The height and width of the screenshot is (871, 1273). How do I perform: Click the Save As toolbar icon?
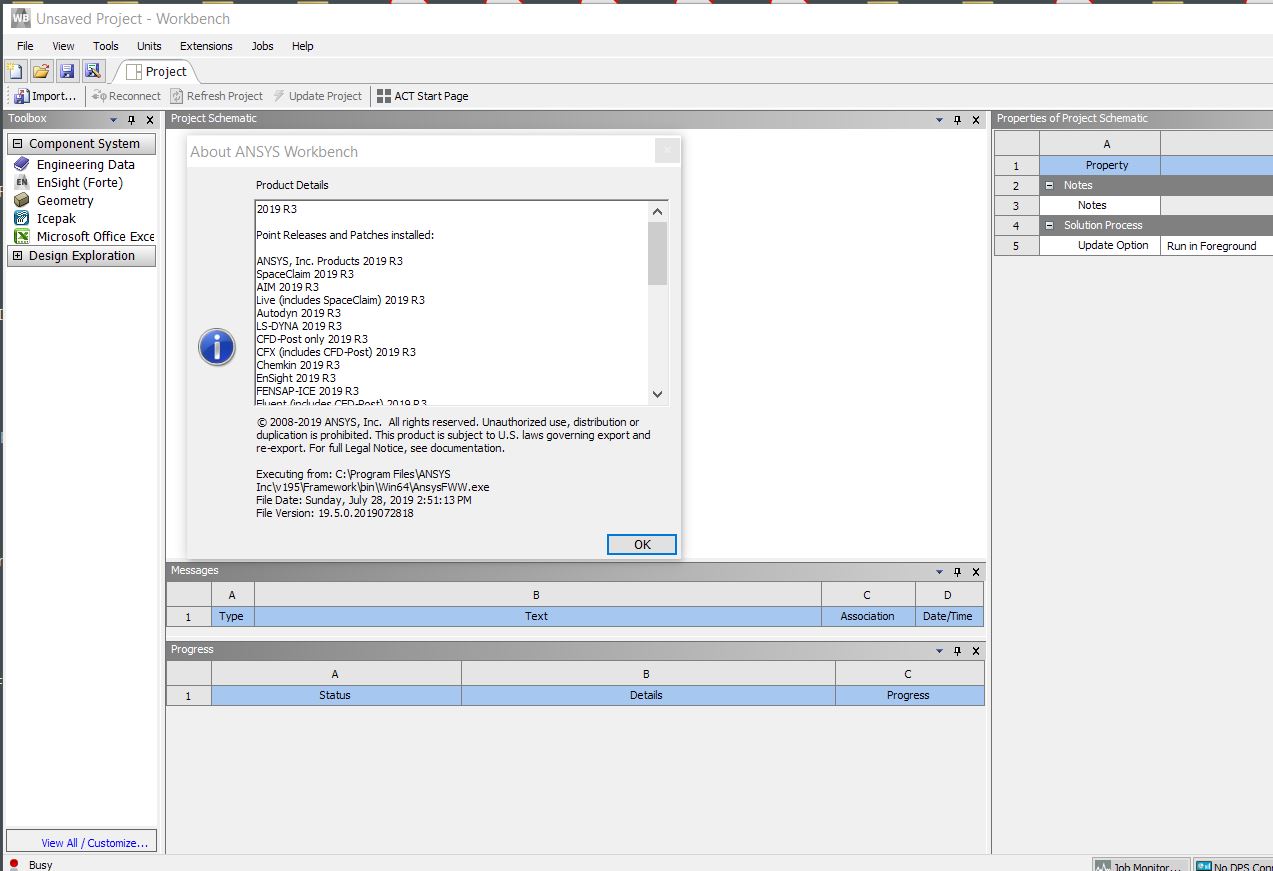[x=93, y=71]
